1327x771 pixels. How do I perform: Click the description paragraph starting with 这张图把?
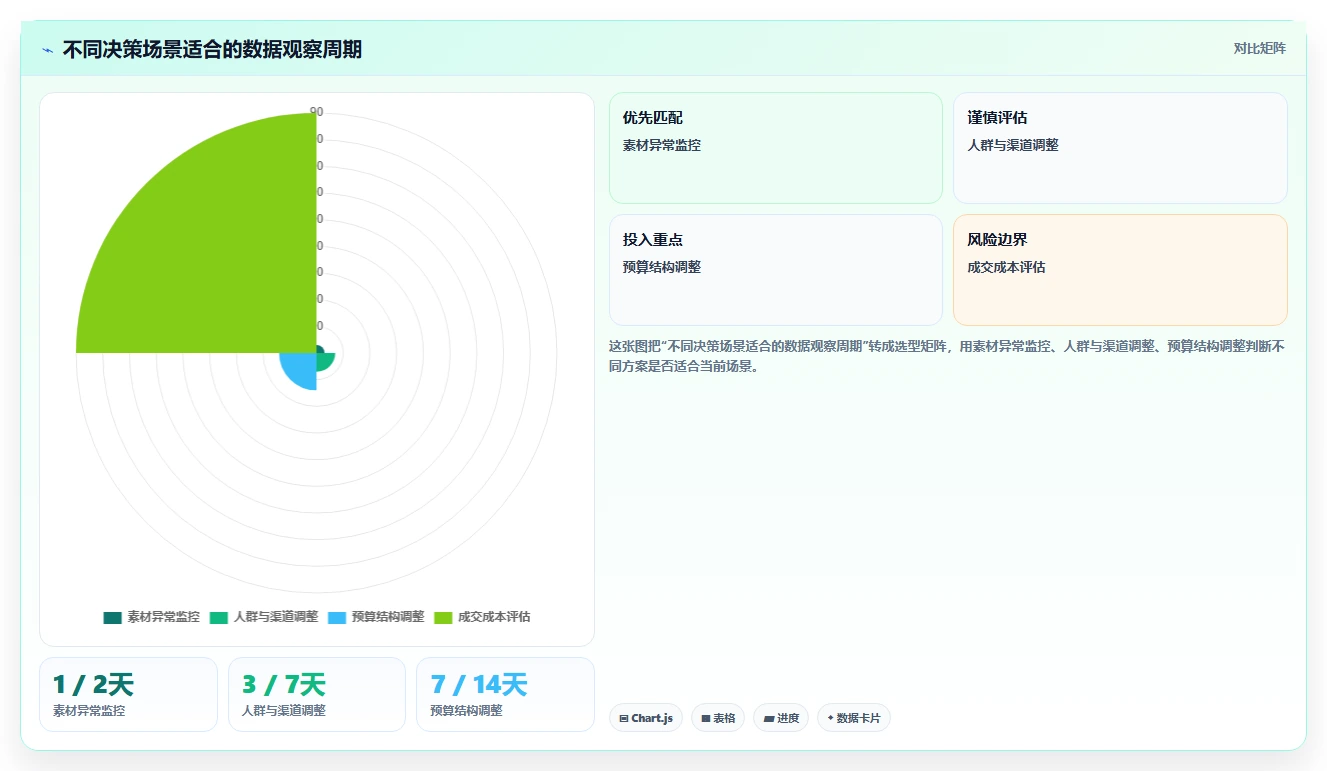pyautogui.click(x=947, y=356)
